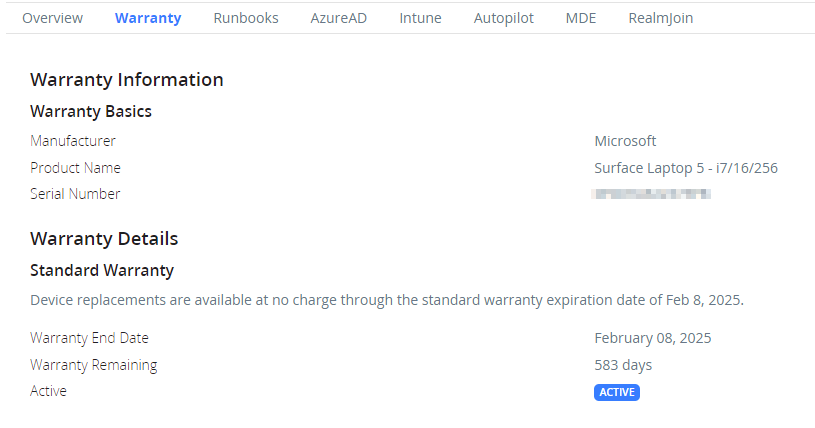Click the Surface Laptop 5 product name

(685, 168)
